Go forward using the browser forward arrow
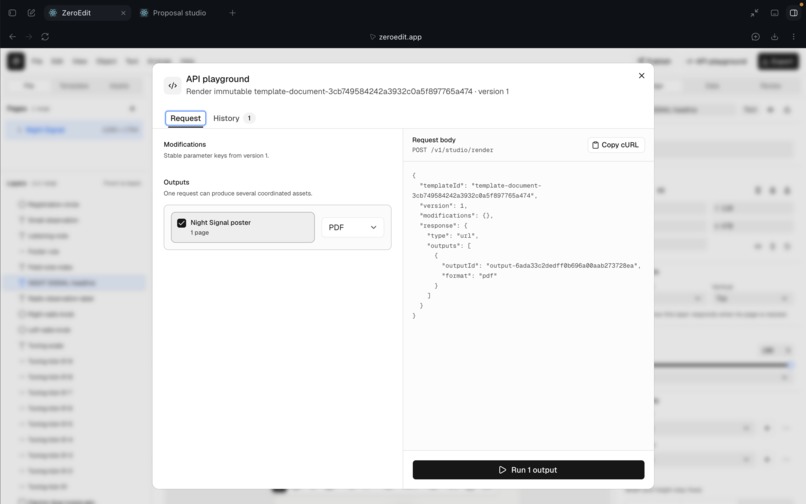The image size is (806, 504). click(x=29, y=37)
